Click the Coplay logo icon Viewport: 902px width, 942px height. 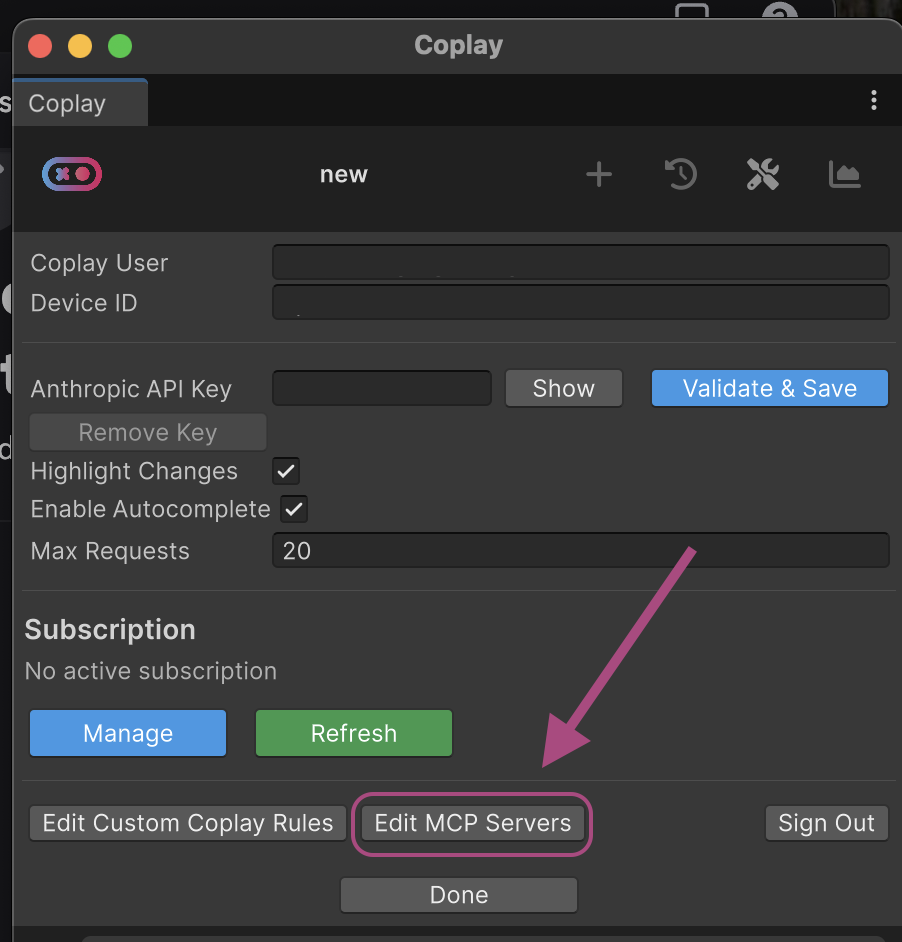72,174
